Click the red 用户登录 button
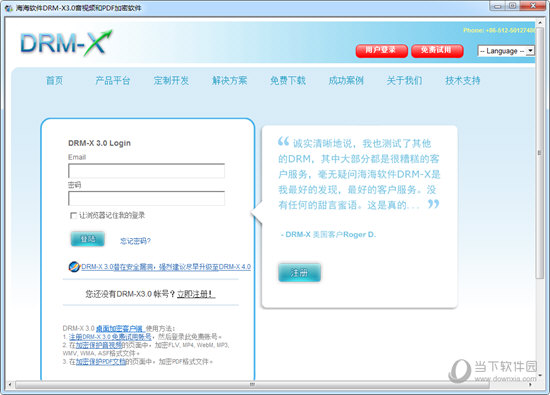This screenshot has height=395, width=550. [382, 51]
